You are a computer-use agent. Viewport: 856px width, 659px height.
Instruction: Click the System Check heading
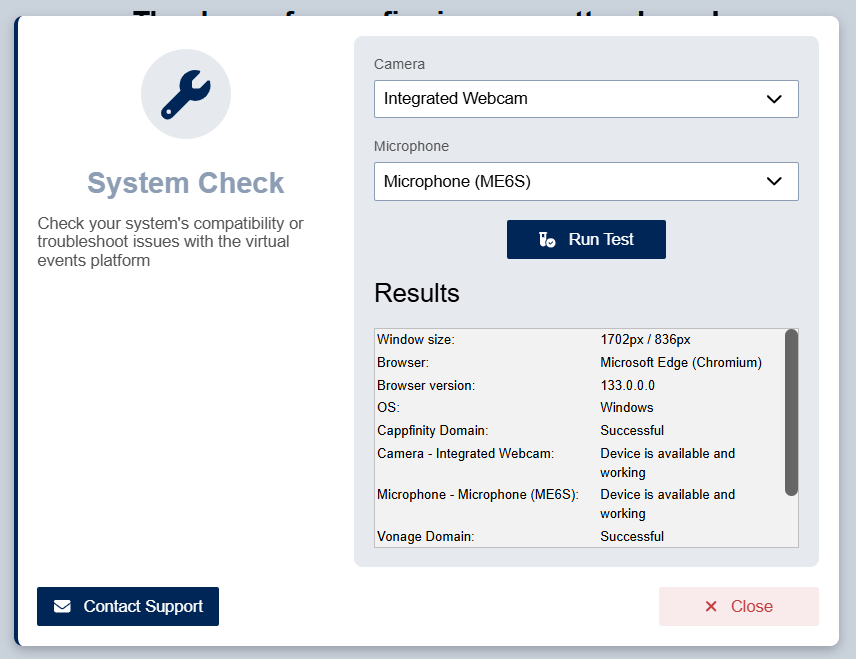[186, 183]
